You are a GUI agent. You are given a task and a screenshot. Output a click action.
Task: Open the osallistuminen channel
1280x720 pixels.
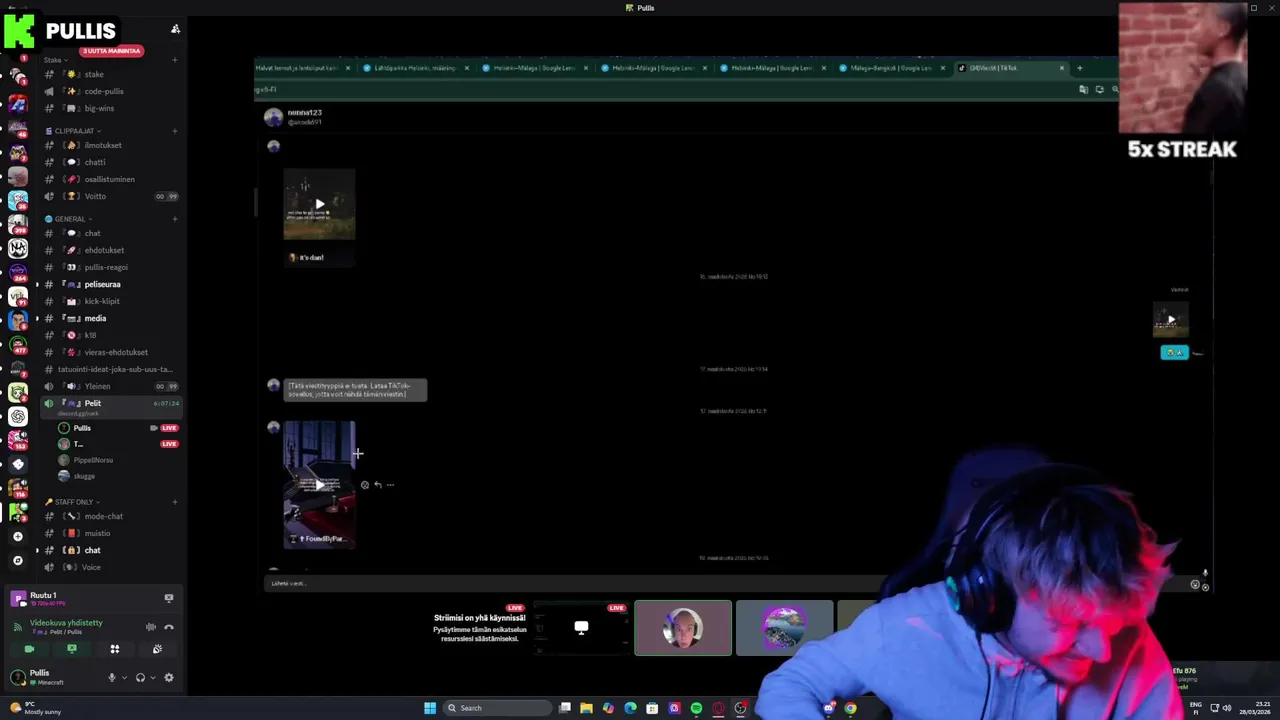pyautogui.click(x=110, y=179)
